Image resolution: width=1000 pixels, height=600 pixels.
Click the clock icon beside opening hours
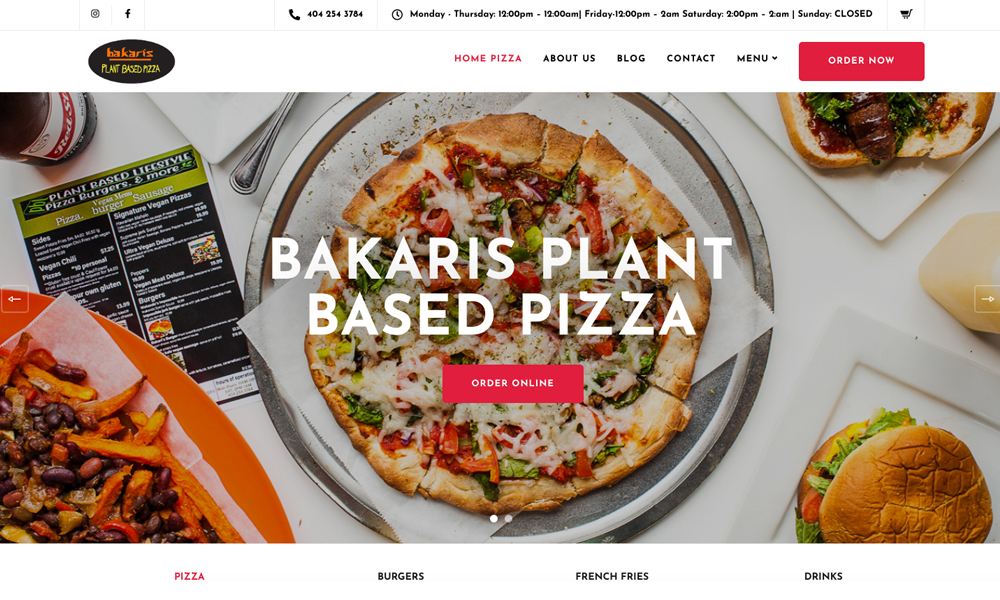(x=397, y=14)
